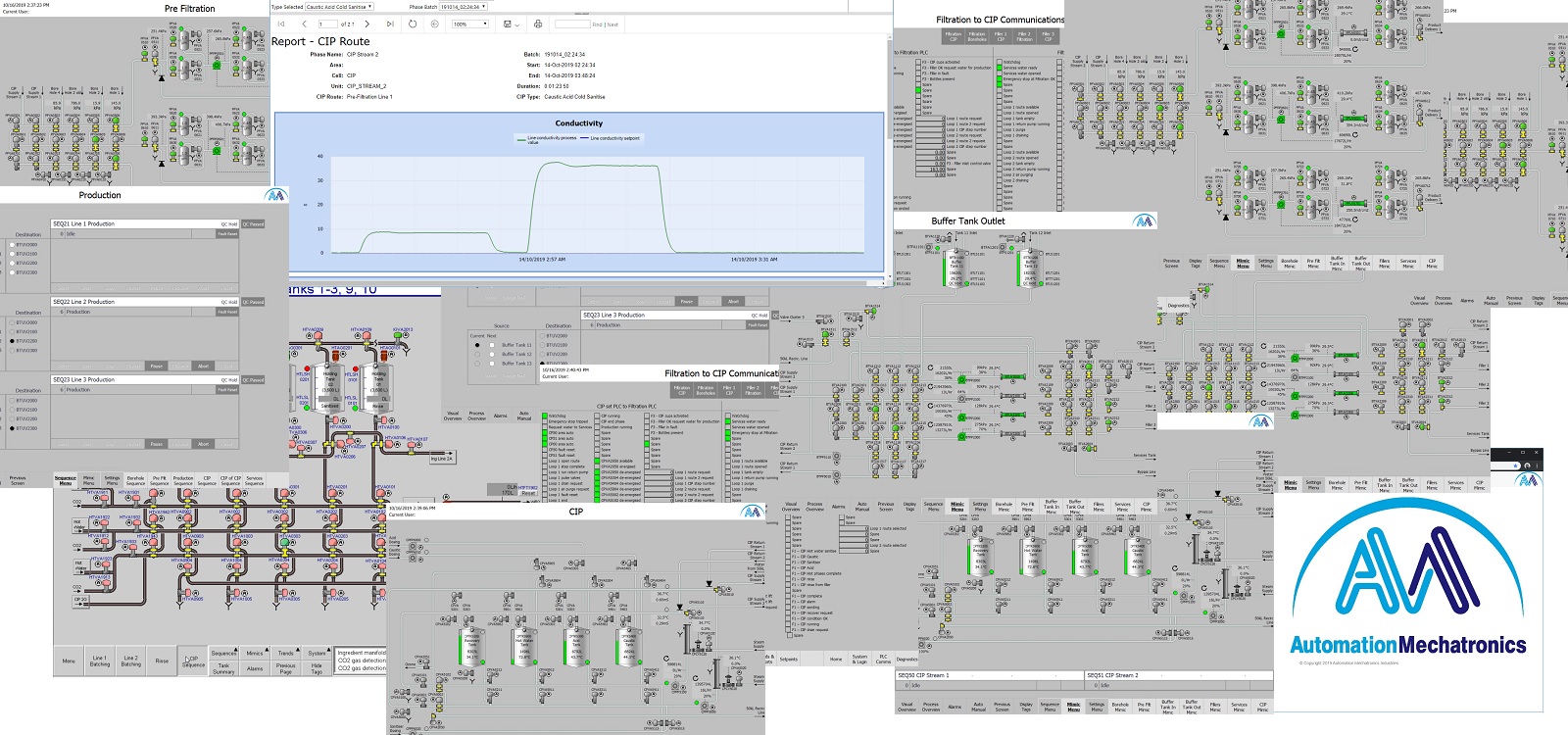
Task: Click the report Find text field
Action: [x=572, y=24]
